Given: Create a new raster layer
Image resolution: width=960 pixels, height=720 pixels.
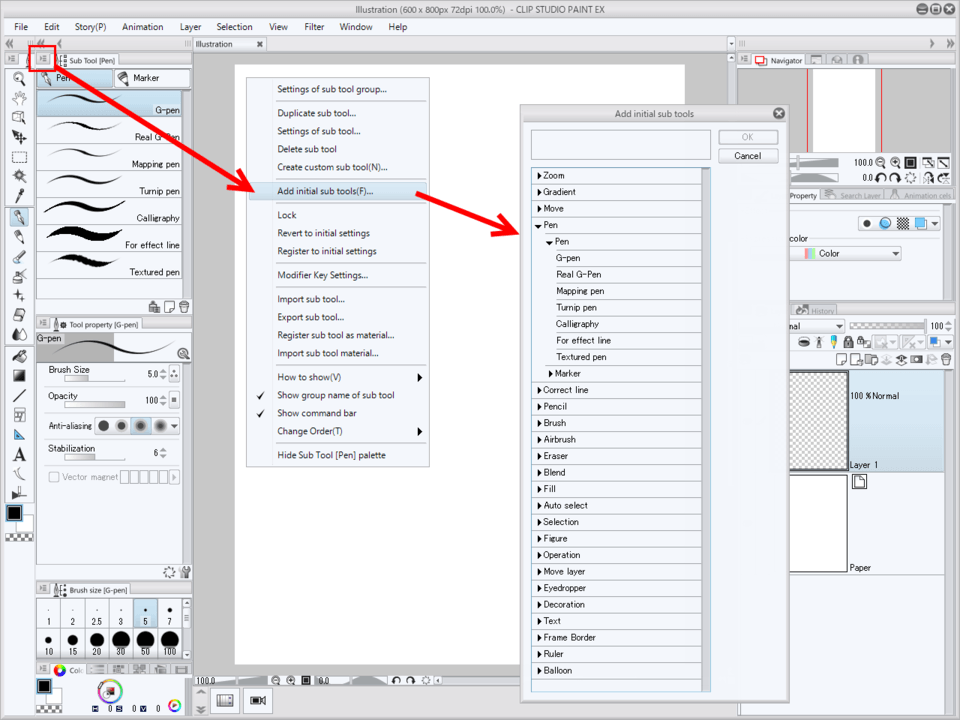Looking at the screenshot, I should (841, 360).
